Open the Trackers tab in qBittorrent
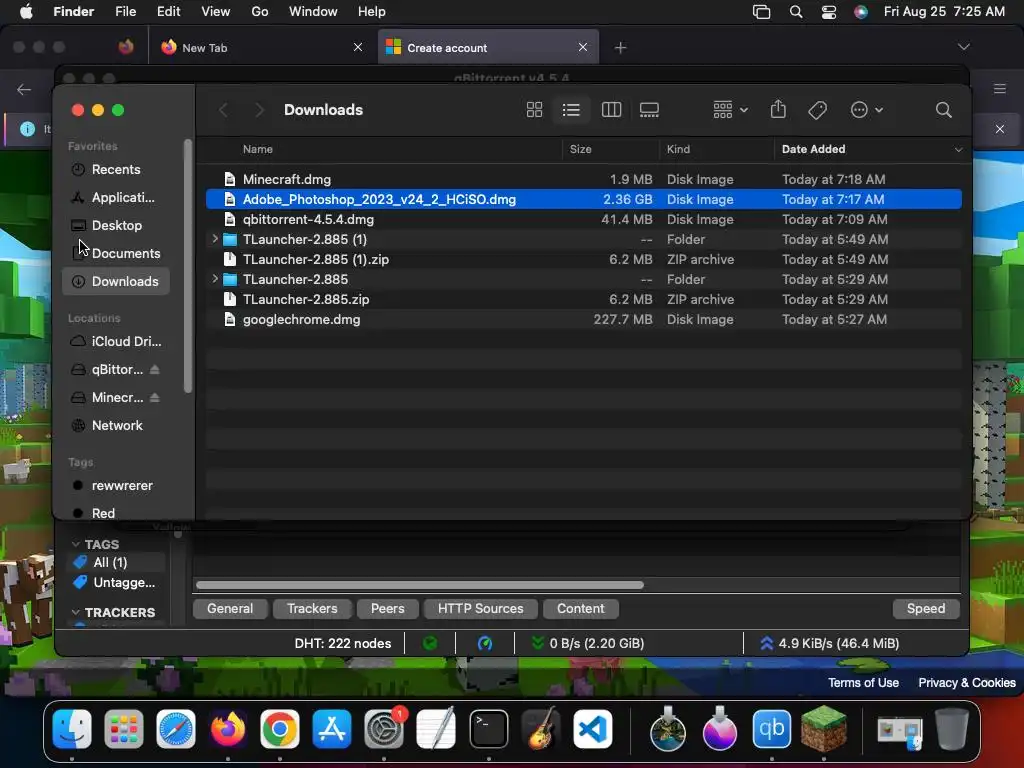1024x768 pixels. [x=312, y=609]
